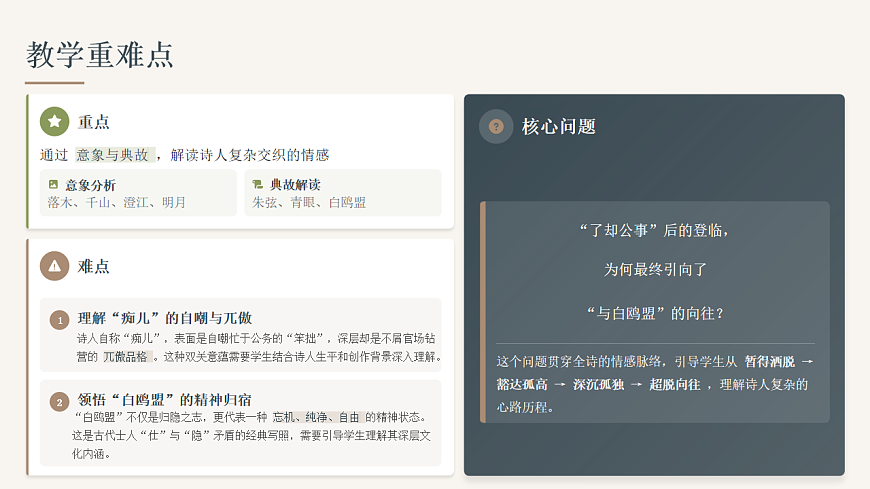
Task: Click the bold phrase 深沉孤独
Action: pyautogui.click(x=599, y=385)
